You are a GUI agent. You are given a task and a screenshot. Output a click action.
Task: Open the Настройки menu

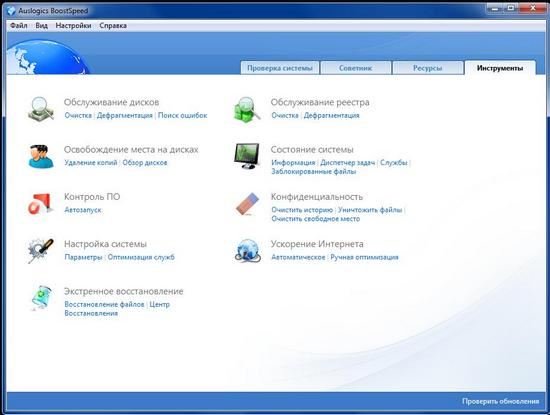pyautogui.click(x=73, y=26)
